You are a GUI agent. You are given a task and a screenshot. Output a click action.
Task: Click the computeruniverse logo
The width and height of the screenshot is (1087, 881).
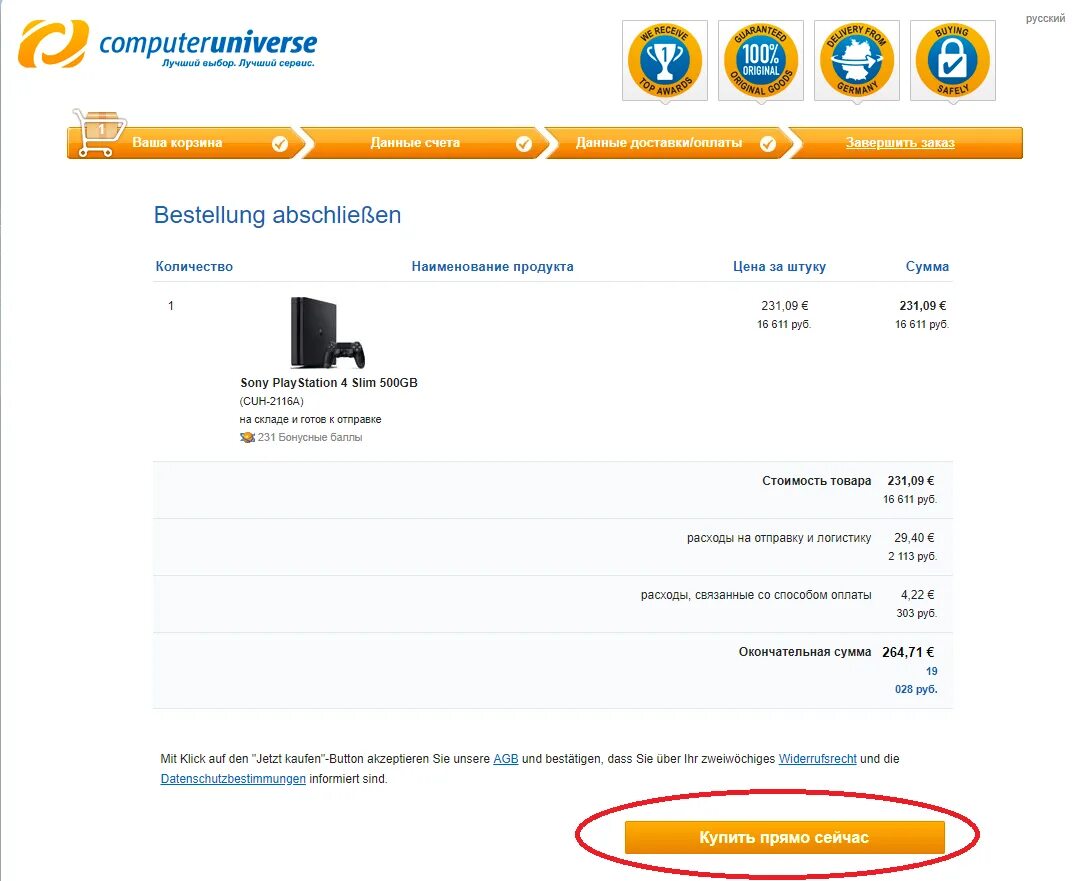168,44
